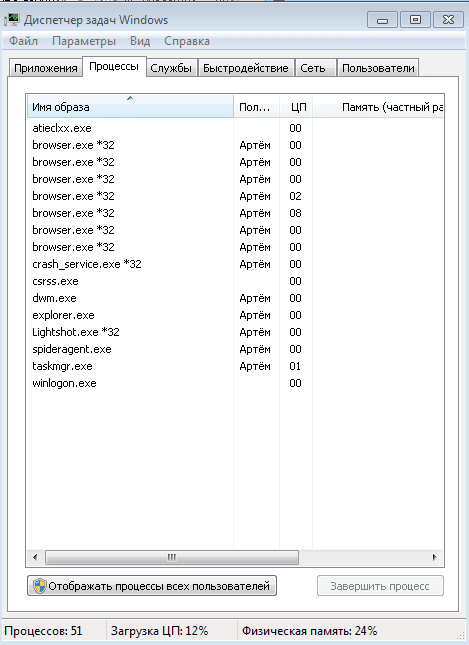469x645 pixels.
Task: Select the explorer.exe process row
Action: tap(235, 315)
